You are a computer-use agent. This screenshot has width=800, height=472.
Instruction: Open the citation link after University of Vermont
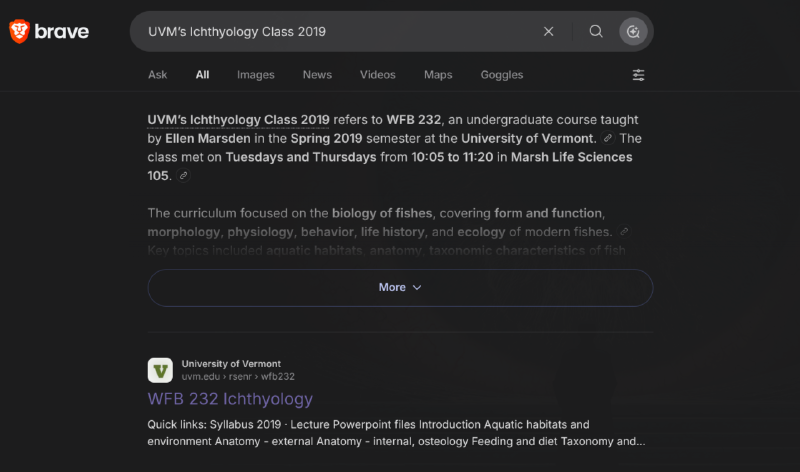607,138
